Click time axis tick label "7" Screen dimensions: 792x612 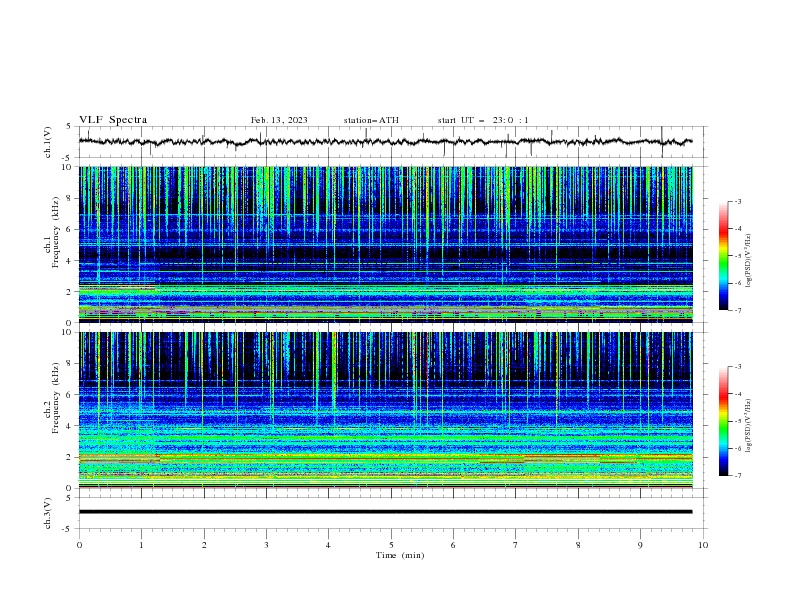[x=516, y=545]
